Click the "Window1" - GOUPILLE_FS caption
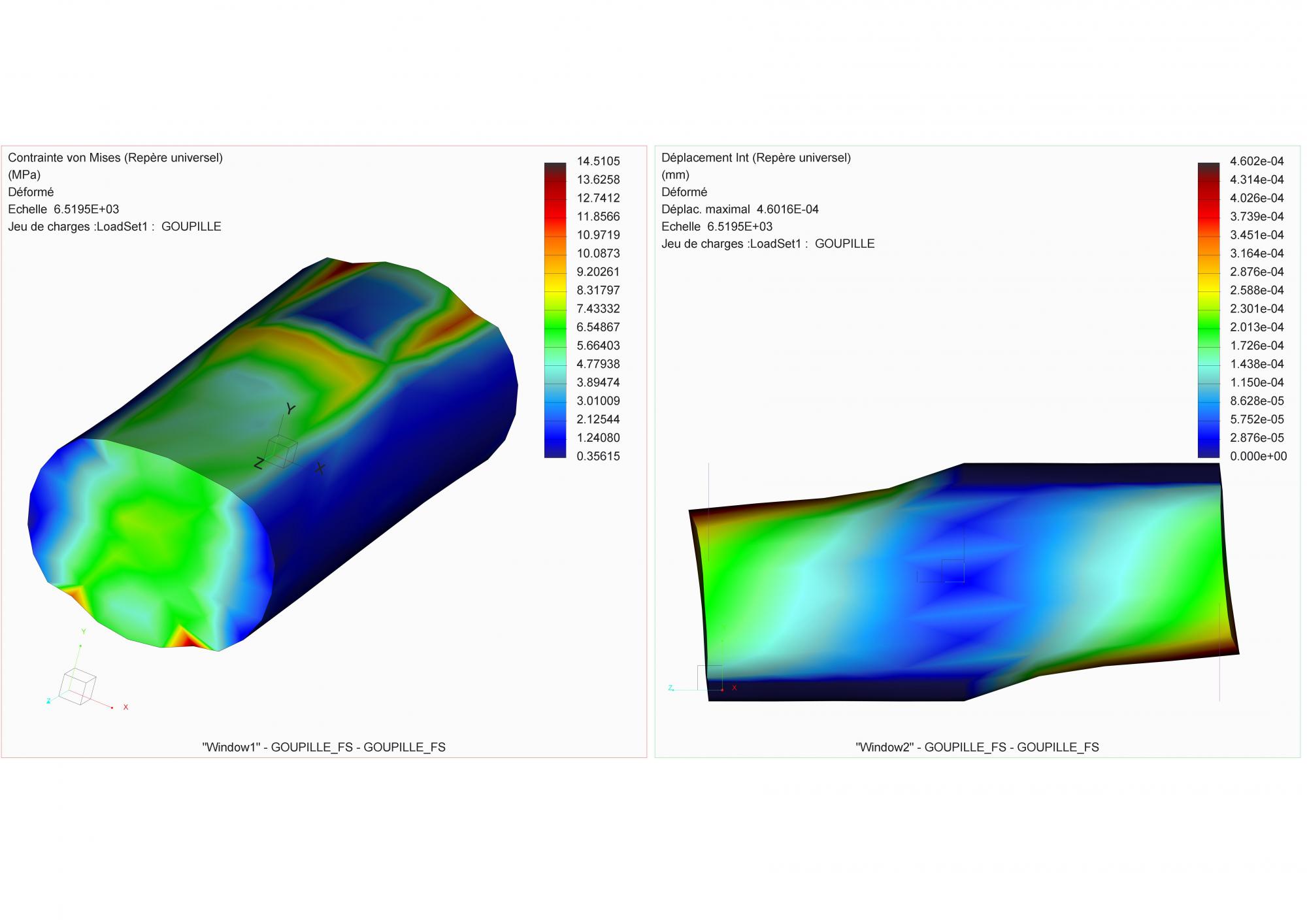This screenshot has width=1307, height=924. point(323,747)
